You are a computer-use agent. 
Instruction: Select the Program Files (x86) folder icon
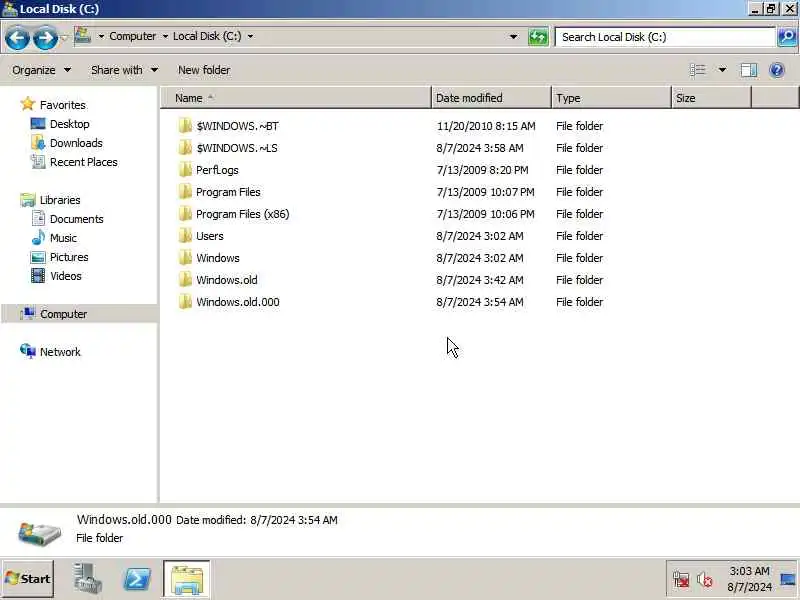tap(185, 214)
